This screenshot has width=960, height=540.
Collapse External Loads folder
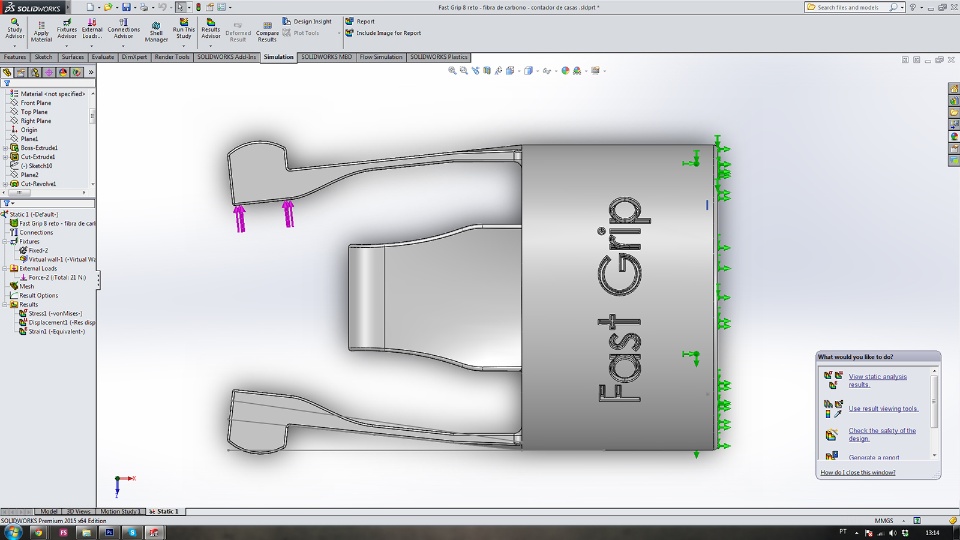[x=6, y=269]
